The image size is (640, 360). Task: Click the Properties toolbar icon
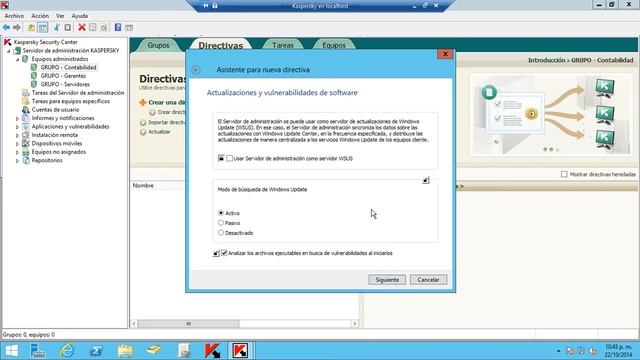93,27
